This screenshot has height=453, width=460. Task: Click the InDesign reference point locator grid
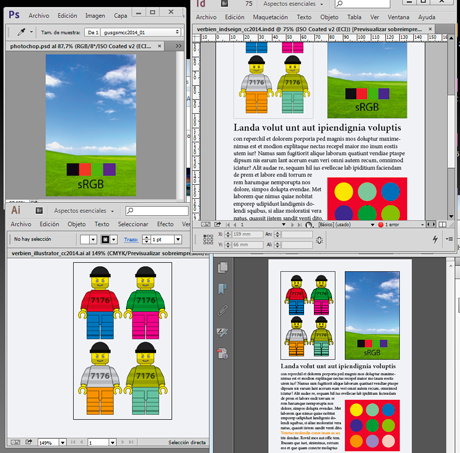coord(208,239)
